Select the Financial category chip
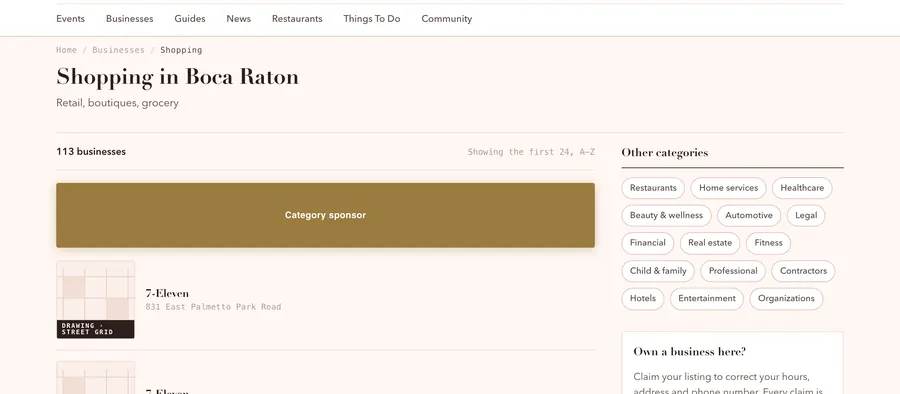 coord(647,243)
